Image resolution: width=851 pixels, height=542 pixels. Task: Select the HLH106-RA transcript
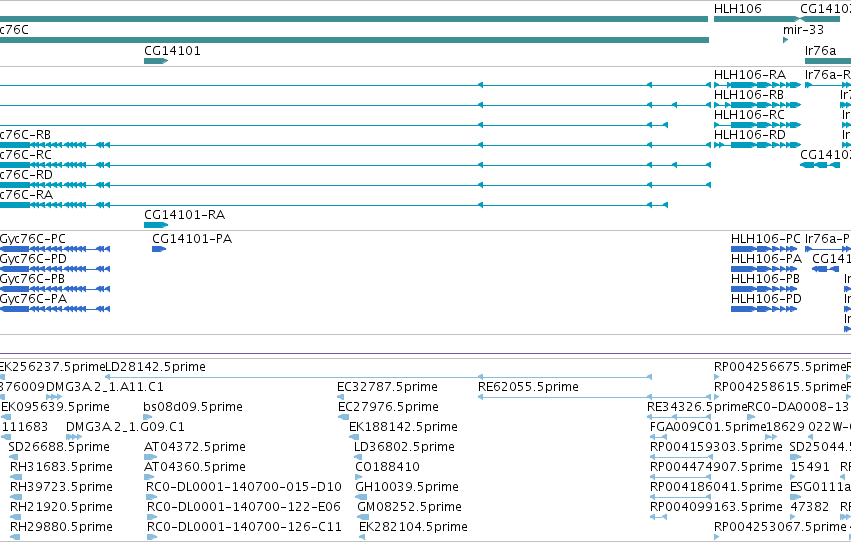757,85
